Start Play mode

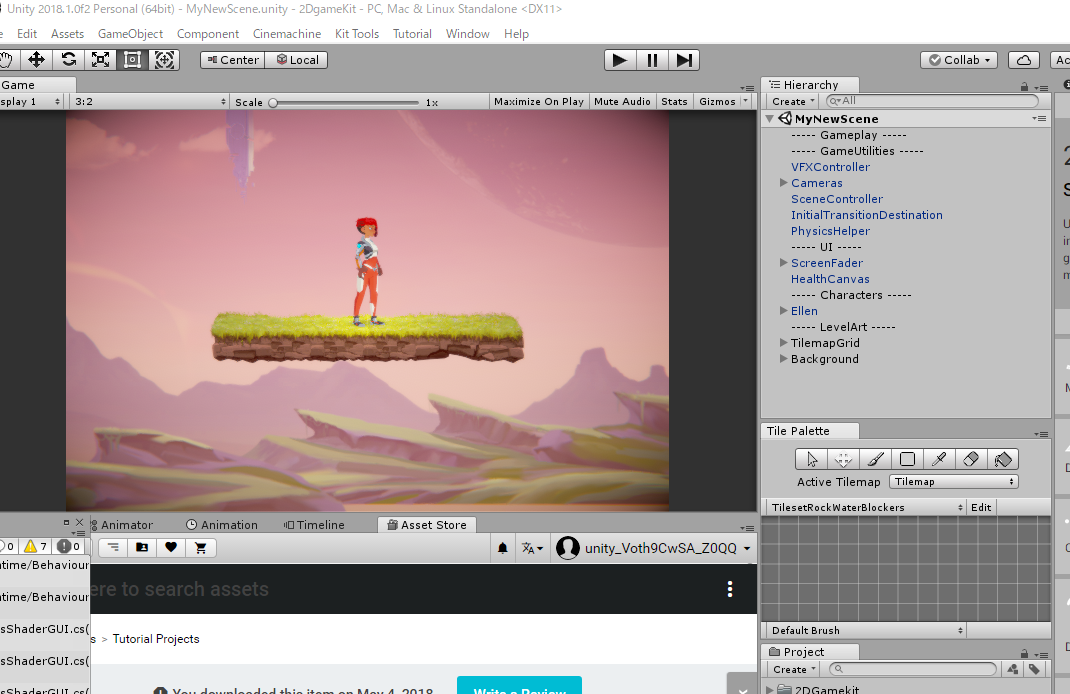620,60
